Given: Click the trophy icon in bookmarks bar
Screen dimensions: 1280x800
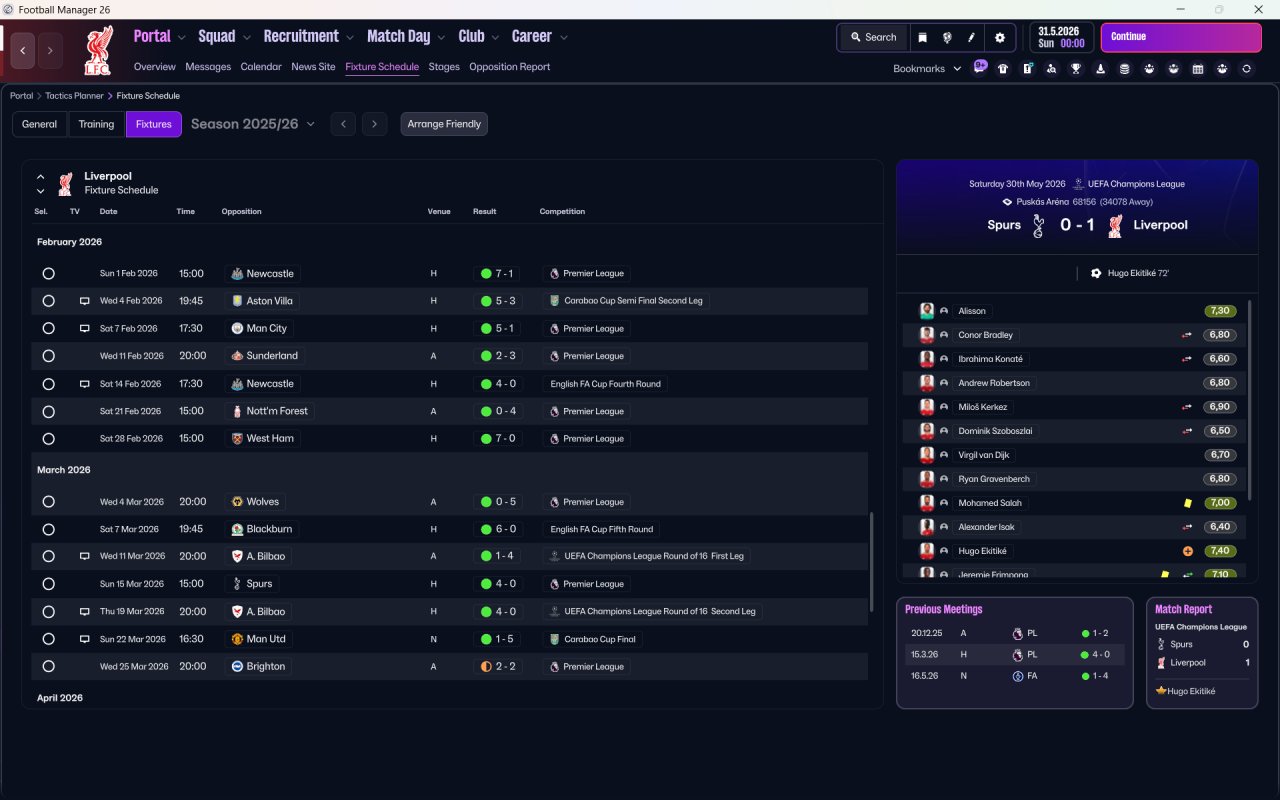Looking at the screenshot, I should [1076, 69].
